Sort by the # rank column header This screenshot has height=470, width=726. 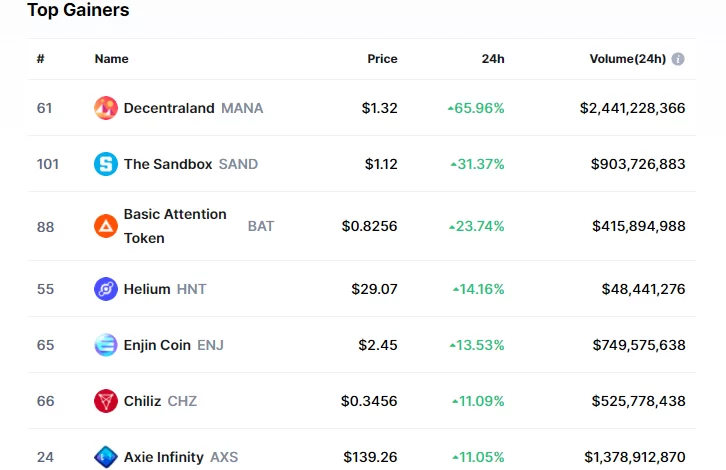point(41,59)
